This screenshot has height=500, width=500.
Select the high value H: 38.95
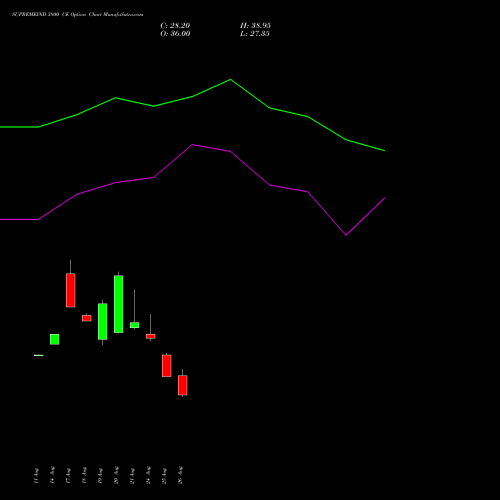pyautogui.click(x=255, y=26)
